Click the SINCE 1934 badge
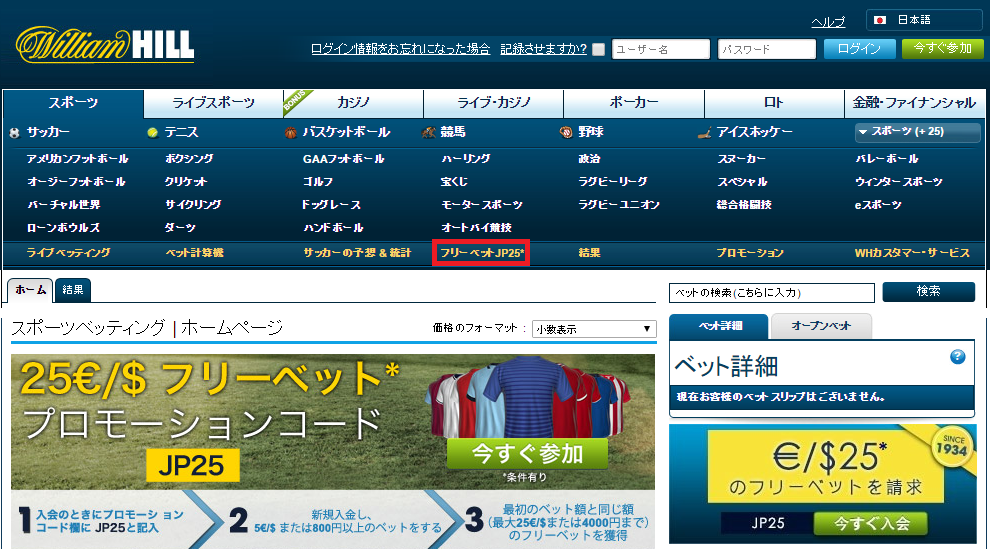Image resolution: width=990 pixels, height=549 pixels. click(x=952, y=446)
